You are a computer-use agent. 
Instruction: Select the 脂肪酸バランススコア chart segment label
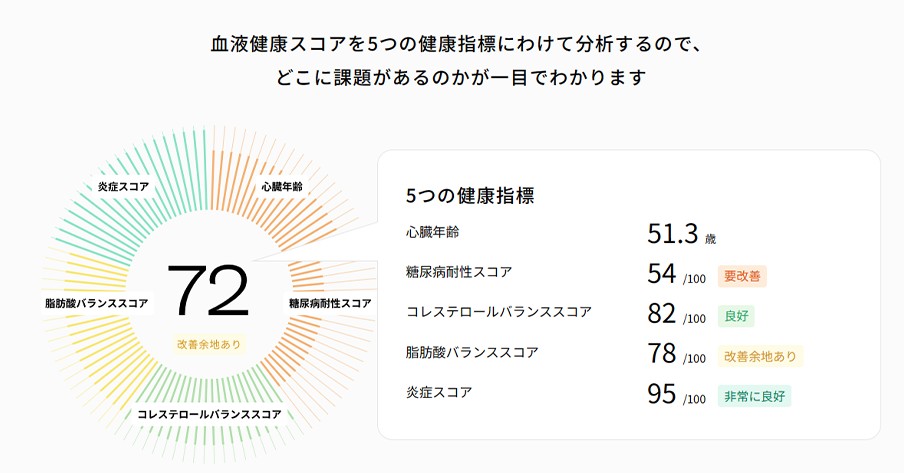(97, 303)
